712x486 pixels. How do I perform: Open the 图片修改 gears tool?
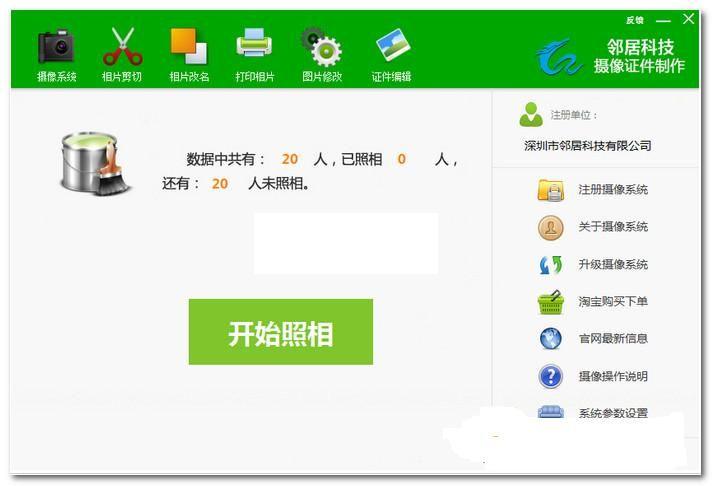click(322, 53)
